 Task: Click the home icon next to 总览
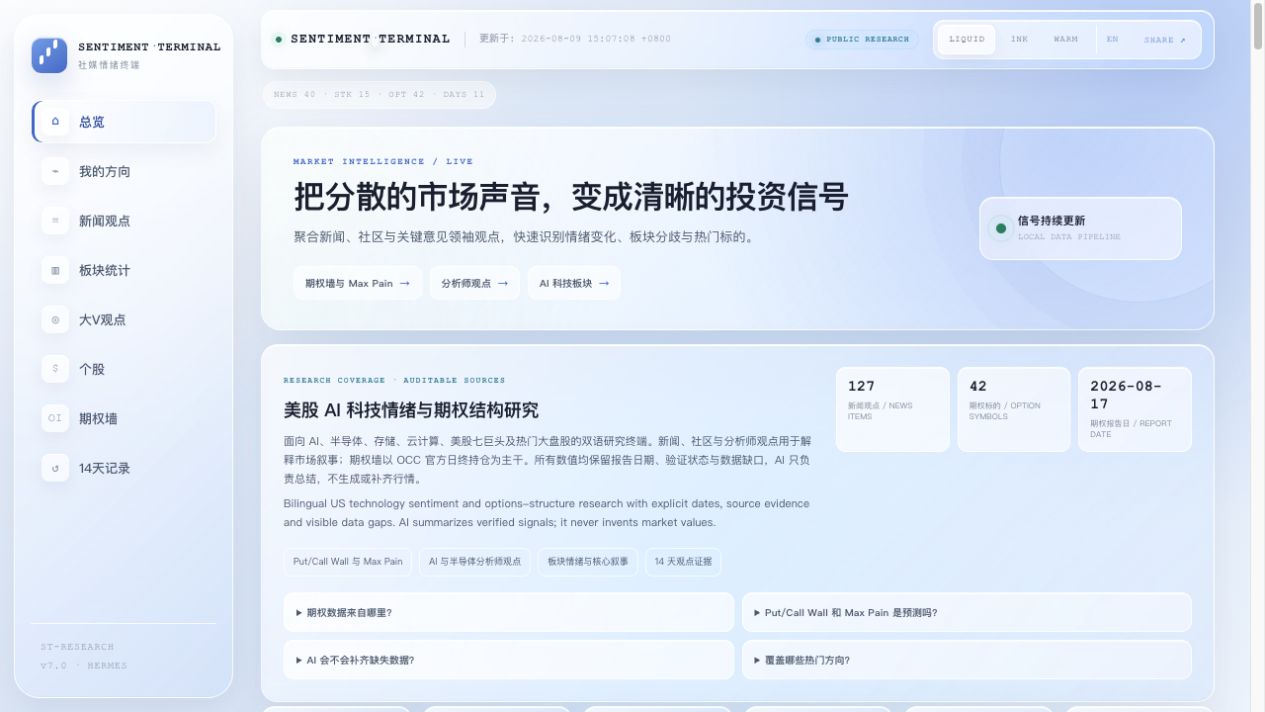[x=55, y=121]
